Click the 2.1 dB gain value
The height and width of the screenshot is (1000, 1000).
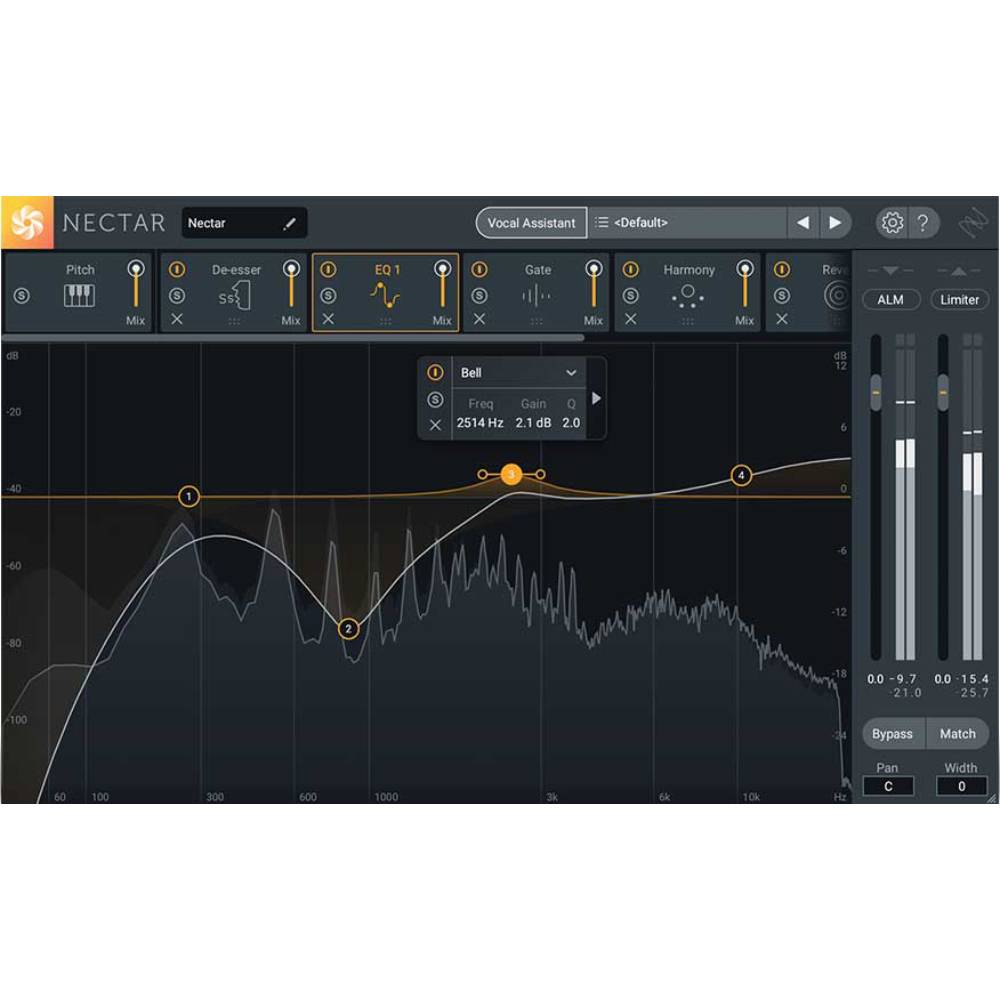[x=533, y=423]
